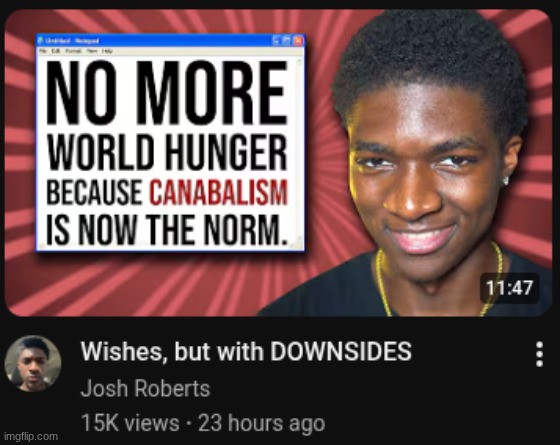Go to the Josh Roberts channel name

pos(145,388)
